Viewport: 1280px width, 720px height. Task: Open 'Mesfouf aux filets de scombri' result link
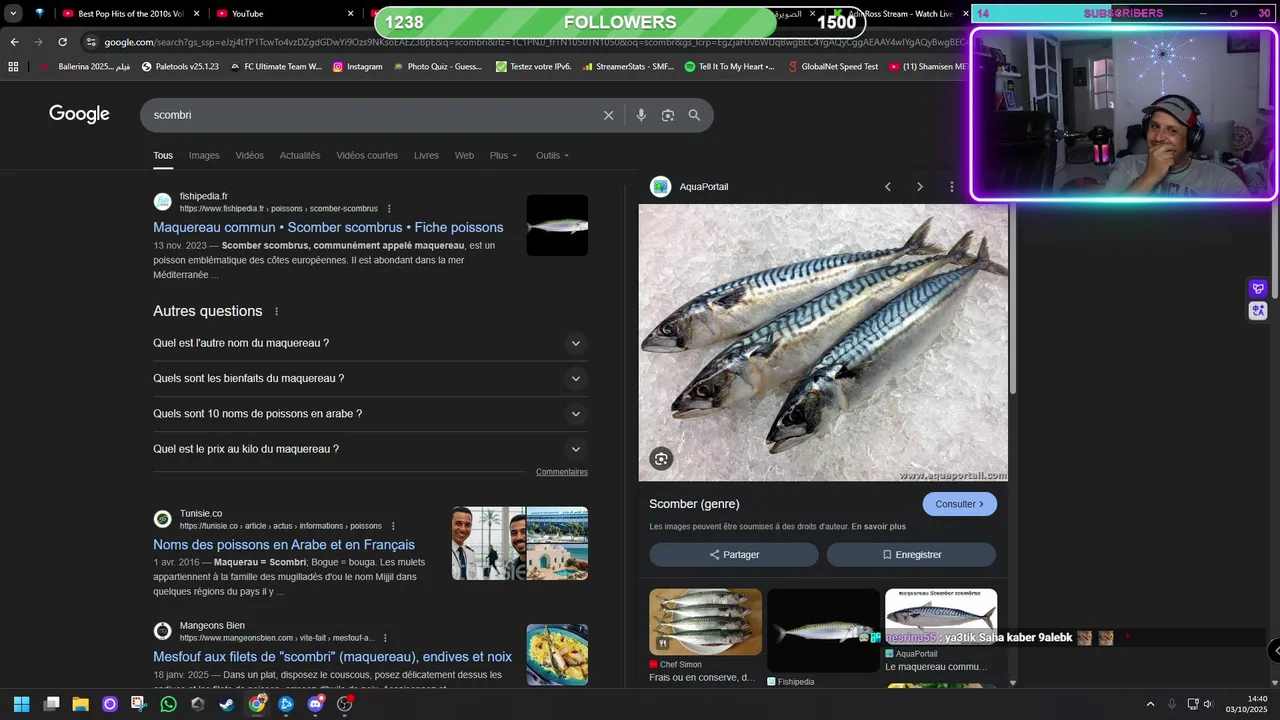(x=332, y=657)
